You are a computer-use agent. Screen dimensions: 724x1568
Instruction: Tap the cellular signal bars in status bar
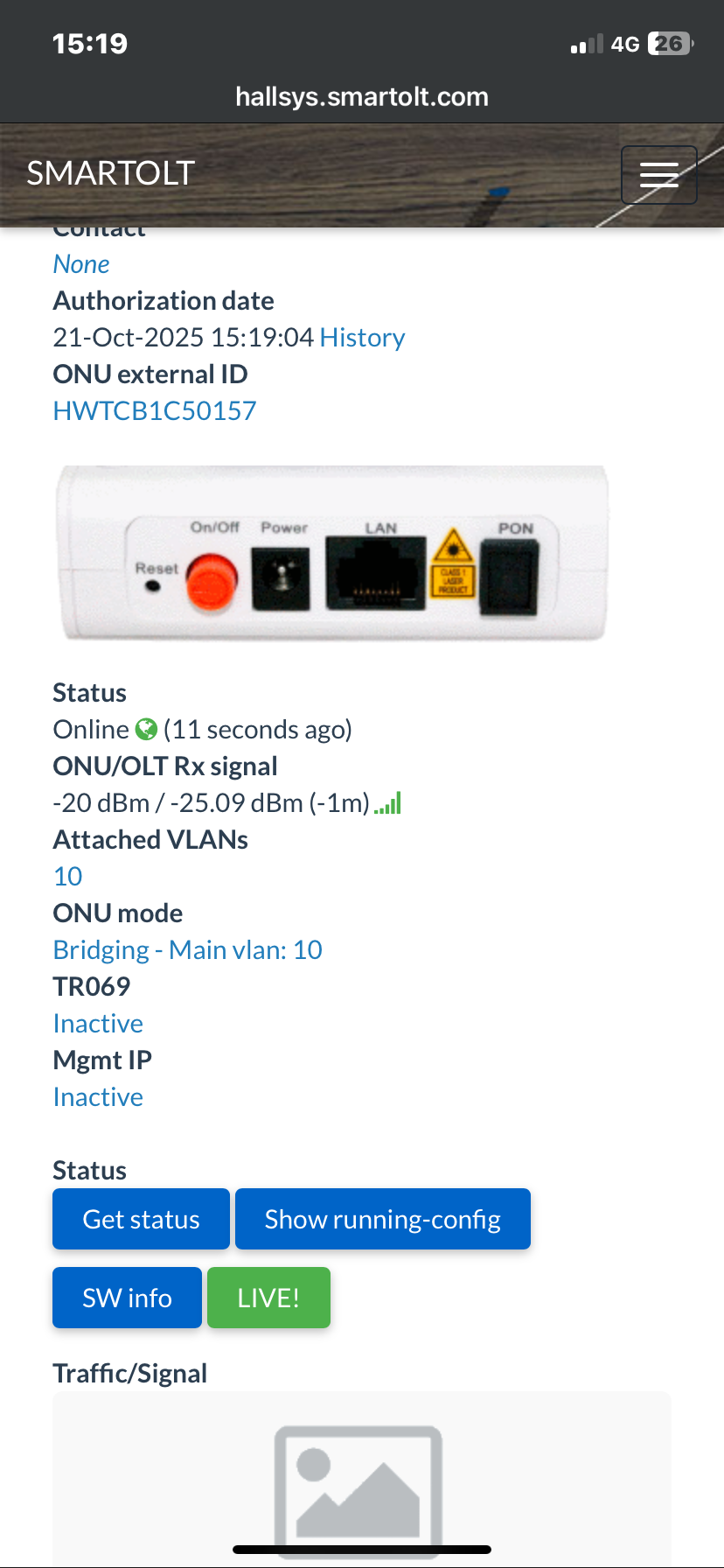pyautogui.click(x=587, y=45)
